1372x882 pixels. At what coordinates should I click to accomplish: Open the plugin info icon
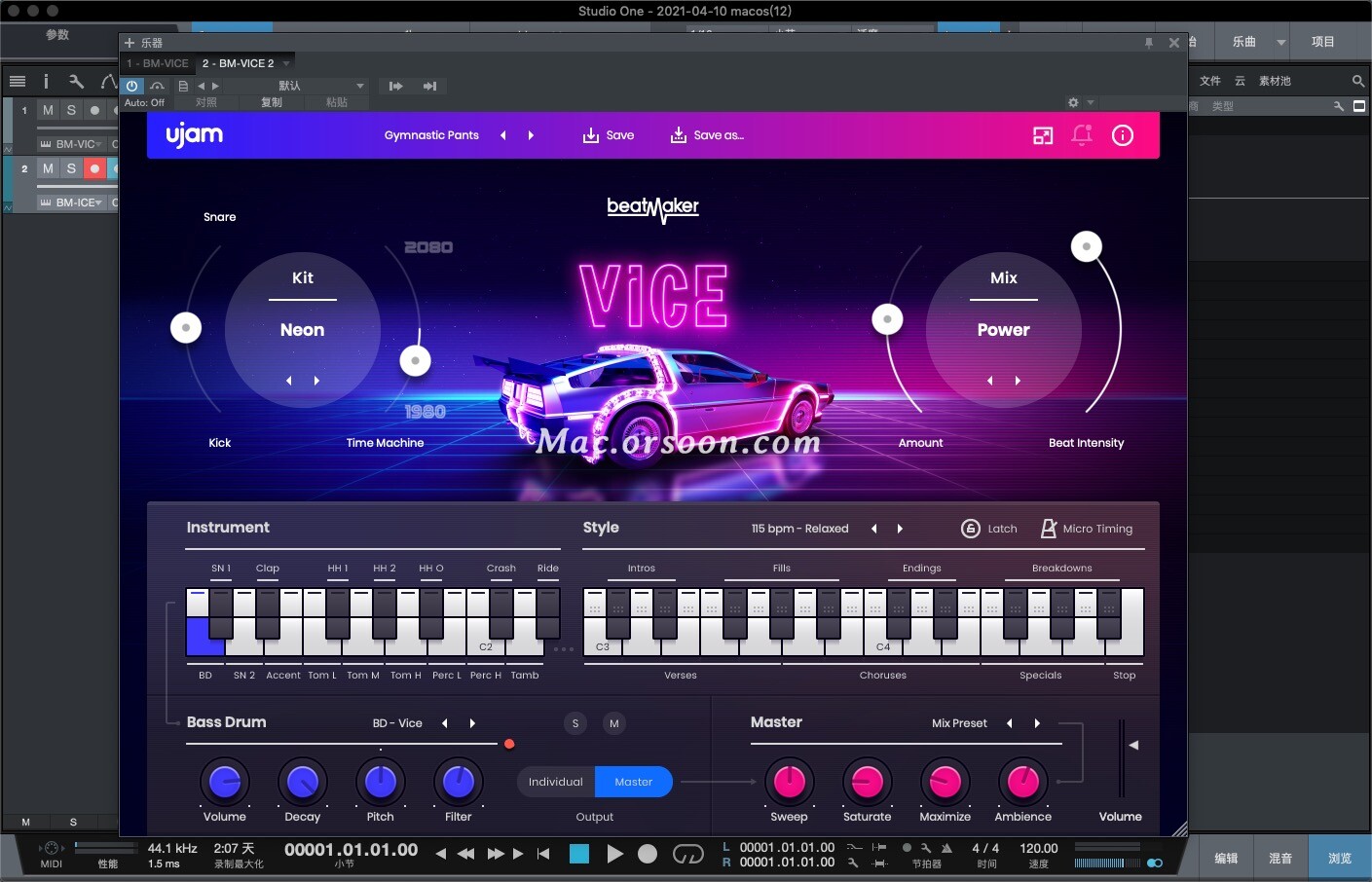click(1123, 135)
